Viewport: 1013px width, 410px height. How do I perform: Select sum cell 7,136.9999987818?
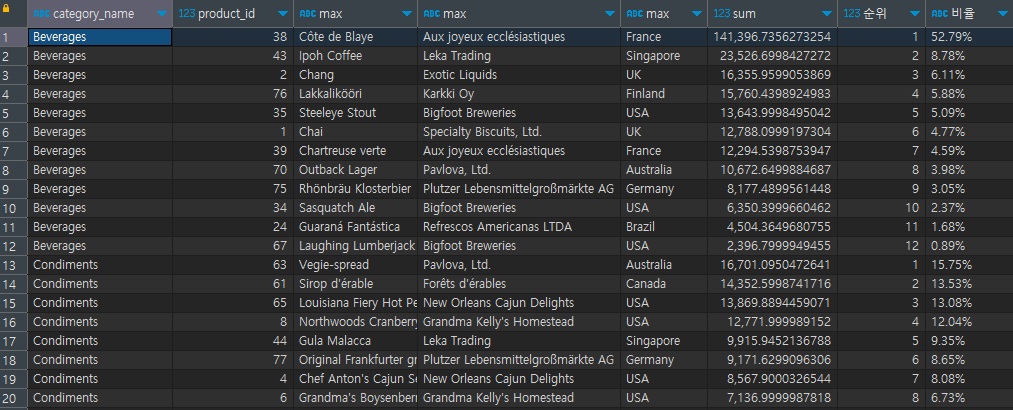click(x=773, y=398)
